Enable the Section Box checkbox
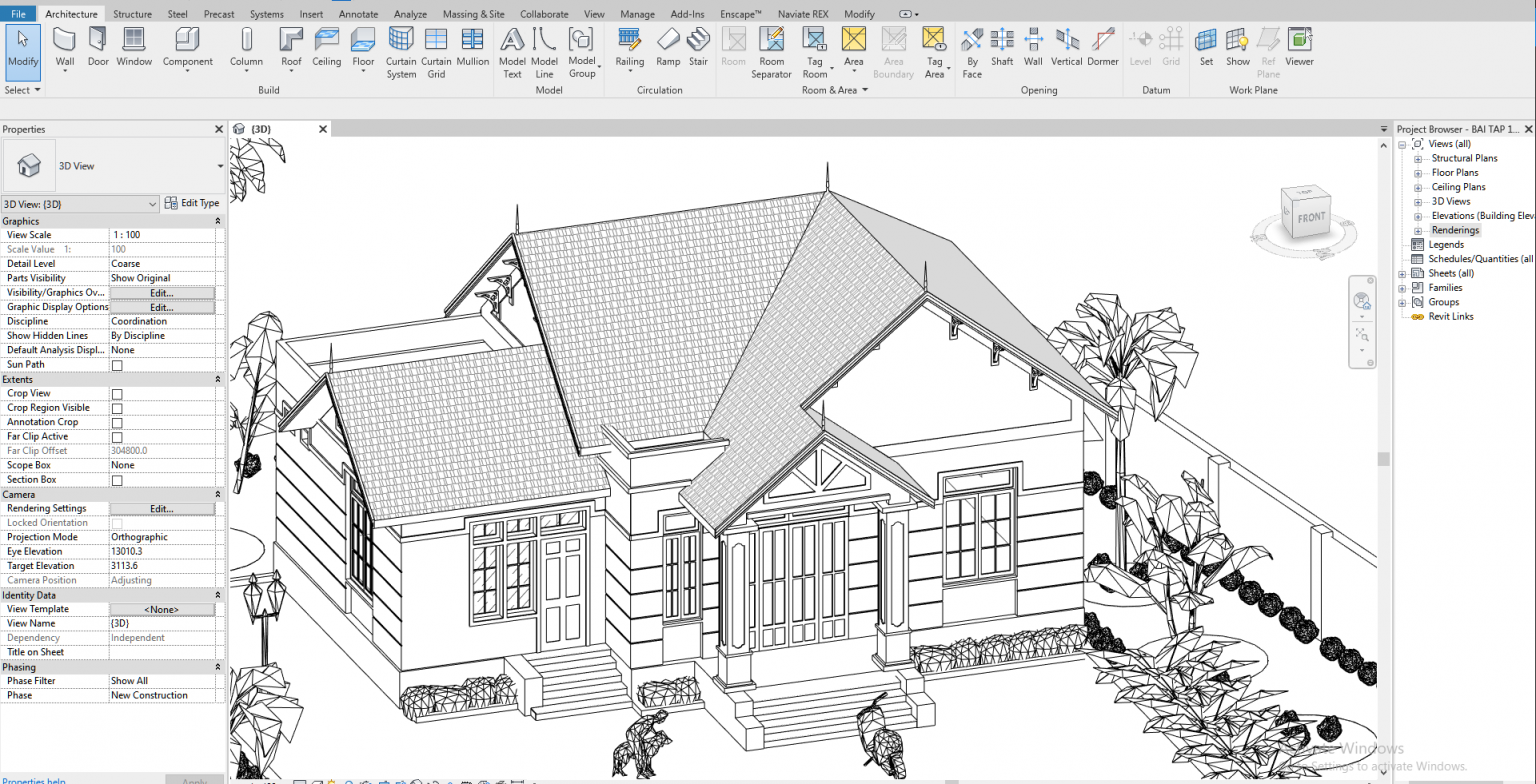 [116, 479]
